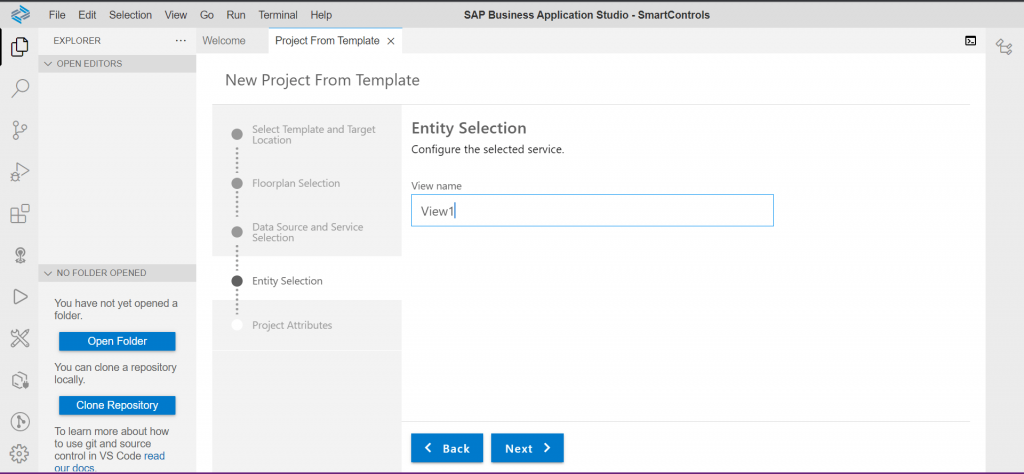1024x474 pixels.
Task: Close the Project From Template tab
Action: point(391,41)
